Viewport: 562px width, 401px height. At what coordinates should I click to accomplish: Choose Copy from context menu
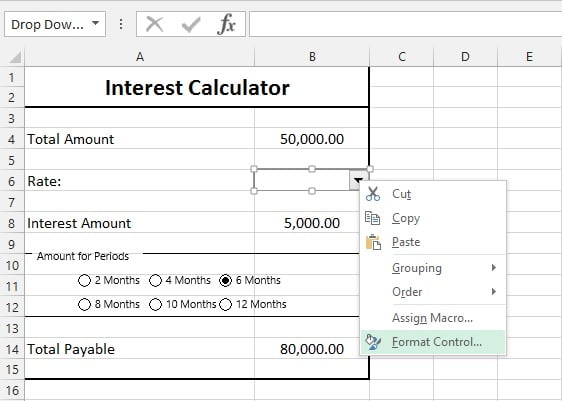pos(433,218)
